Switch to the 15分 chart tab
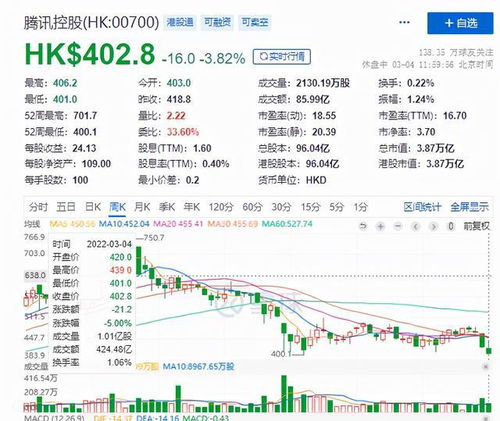500x421 pixels. pos(310,207)
